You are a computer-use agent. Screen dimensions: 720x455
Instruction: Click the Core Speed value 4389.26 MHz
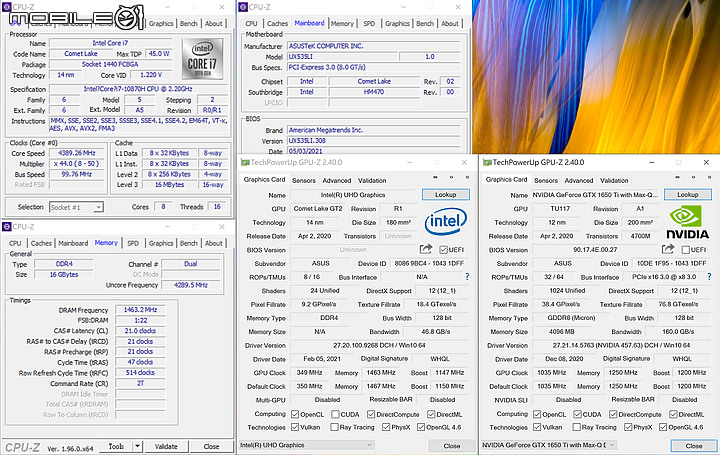[77, 153]
